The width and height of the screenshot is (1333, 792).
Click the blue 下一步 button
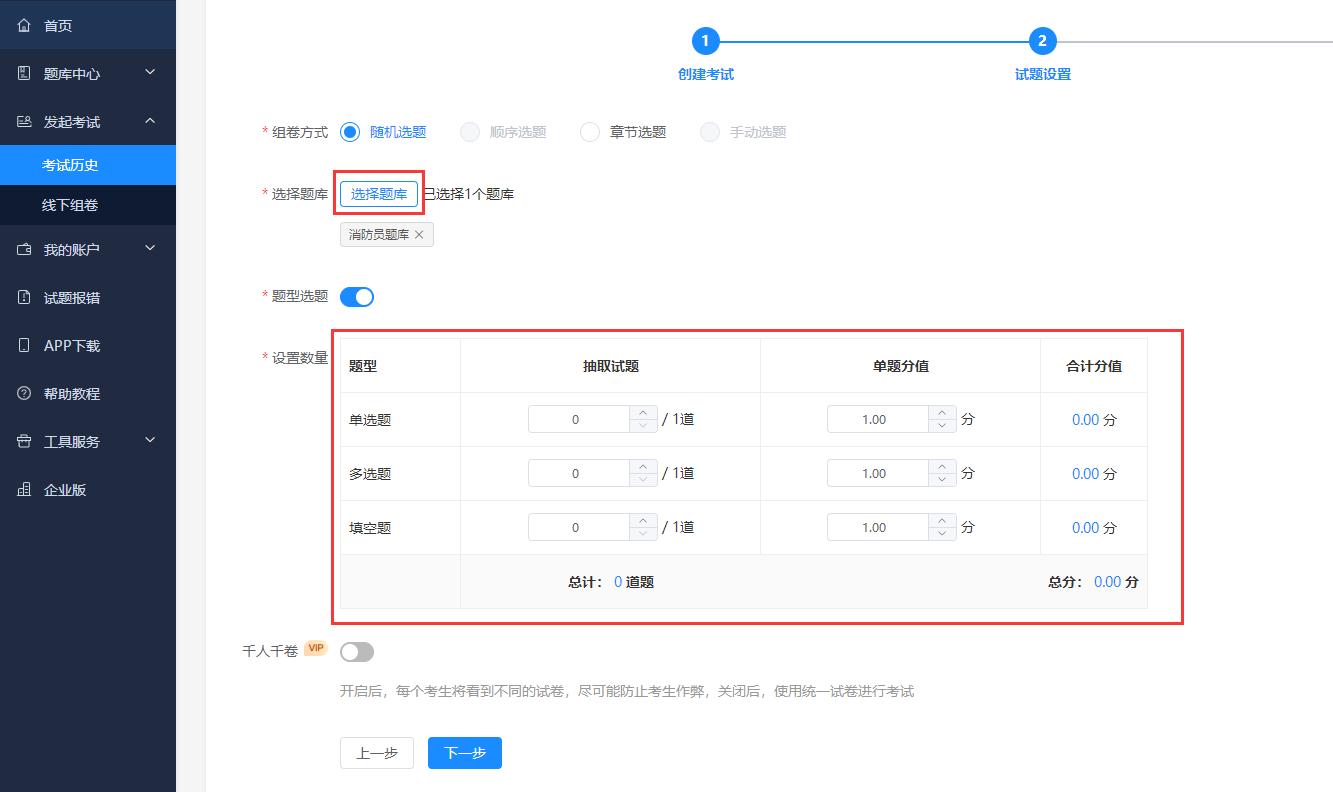click(x=465, y=753)
